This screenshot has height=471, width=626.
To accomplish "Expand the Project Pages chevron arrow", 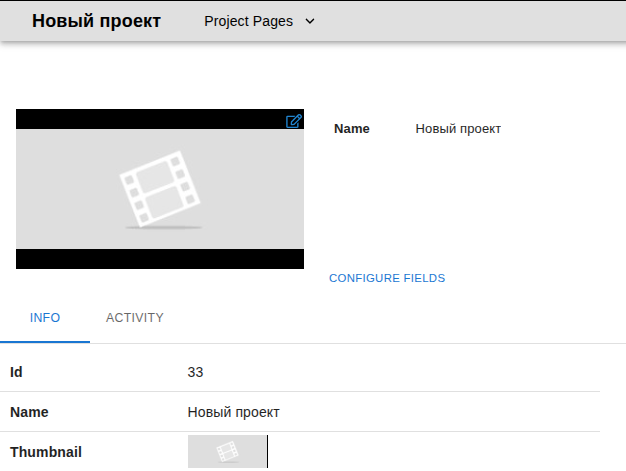I will (309, 21).
